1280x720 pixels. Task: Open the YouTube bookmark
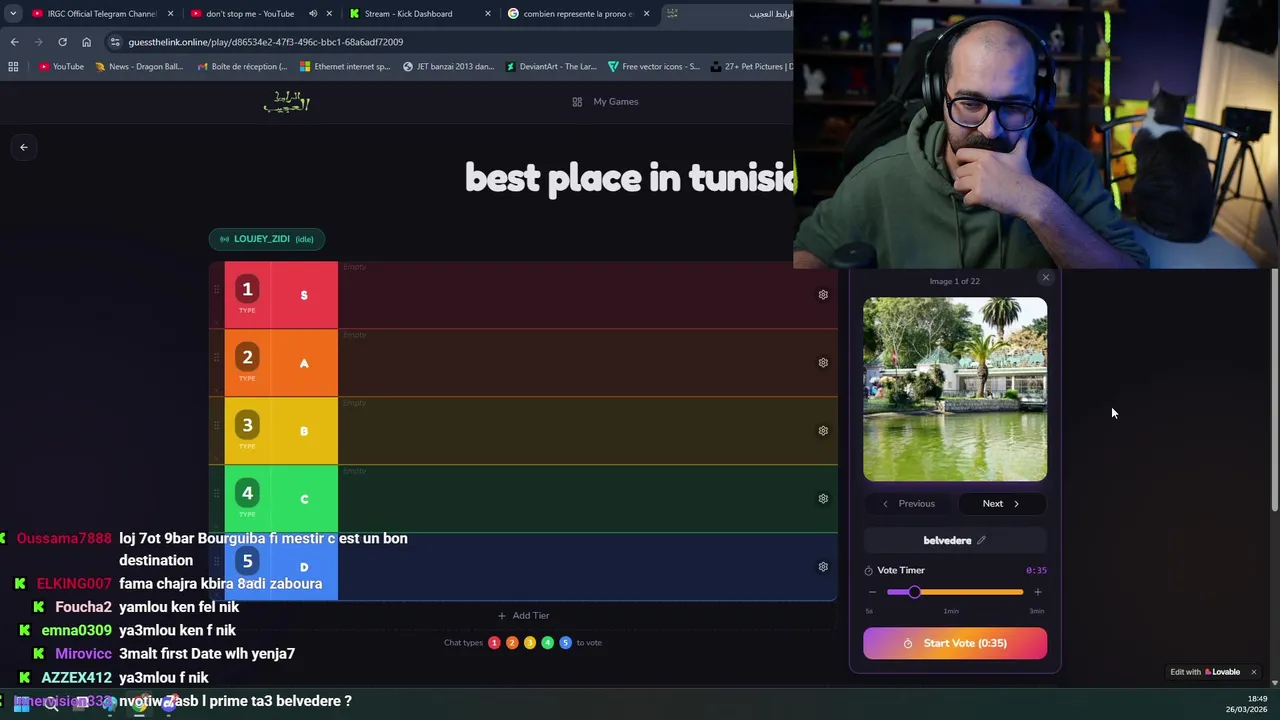[61, 67]
